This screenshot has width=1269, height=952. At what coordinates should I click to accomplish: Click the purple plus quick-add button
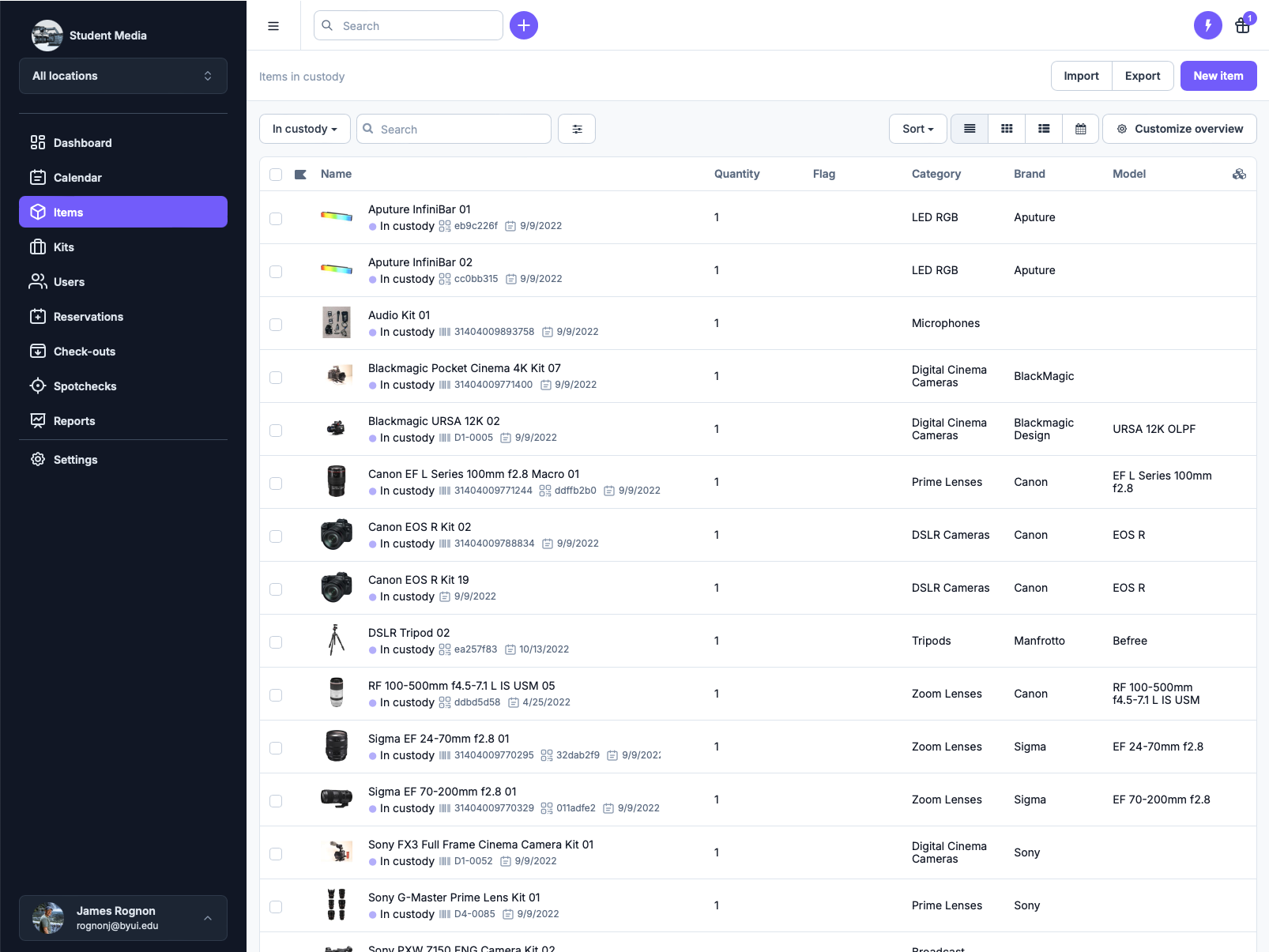point(524,25)
